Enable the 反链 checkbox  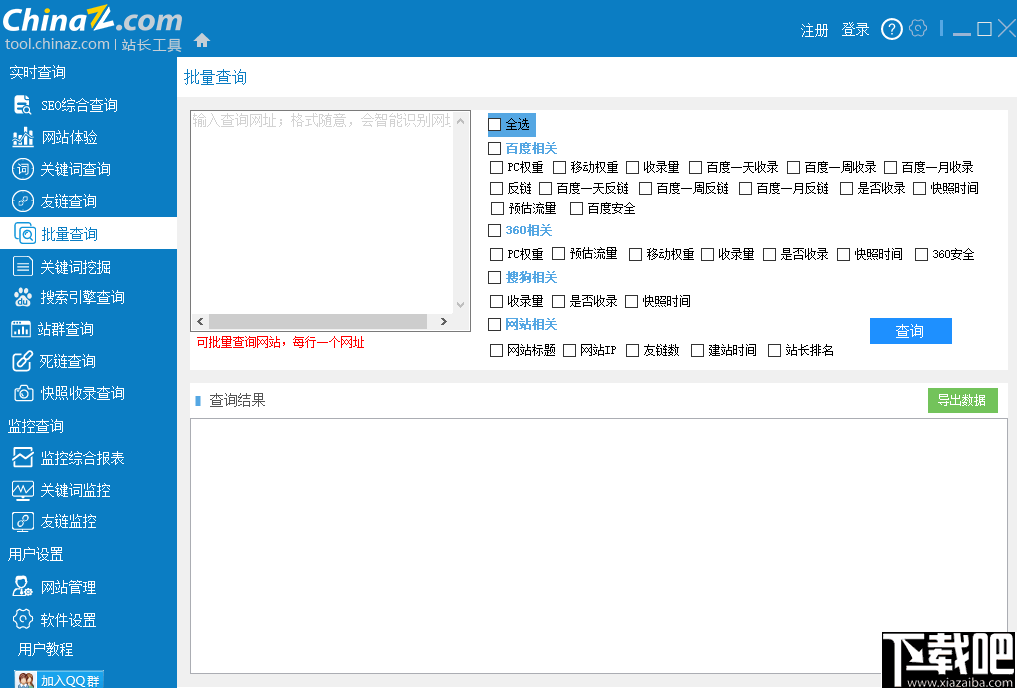[x=496, y=188]
